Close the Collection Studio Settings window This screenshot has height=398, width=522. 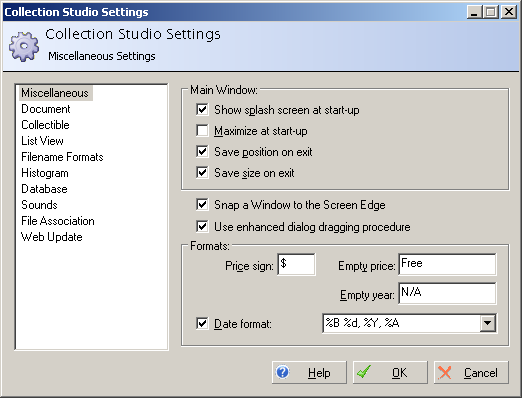point(509,12)
